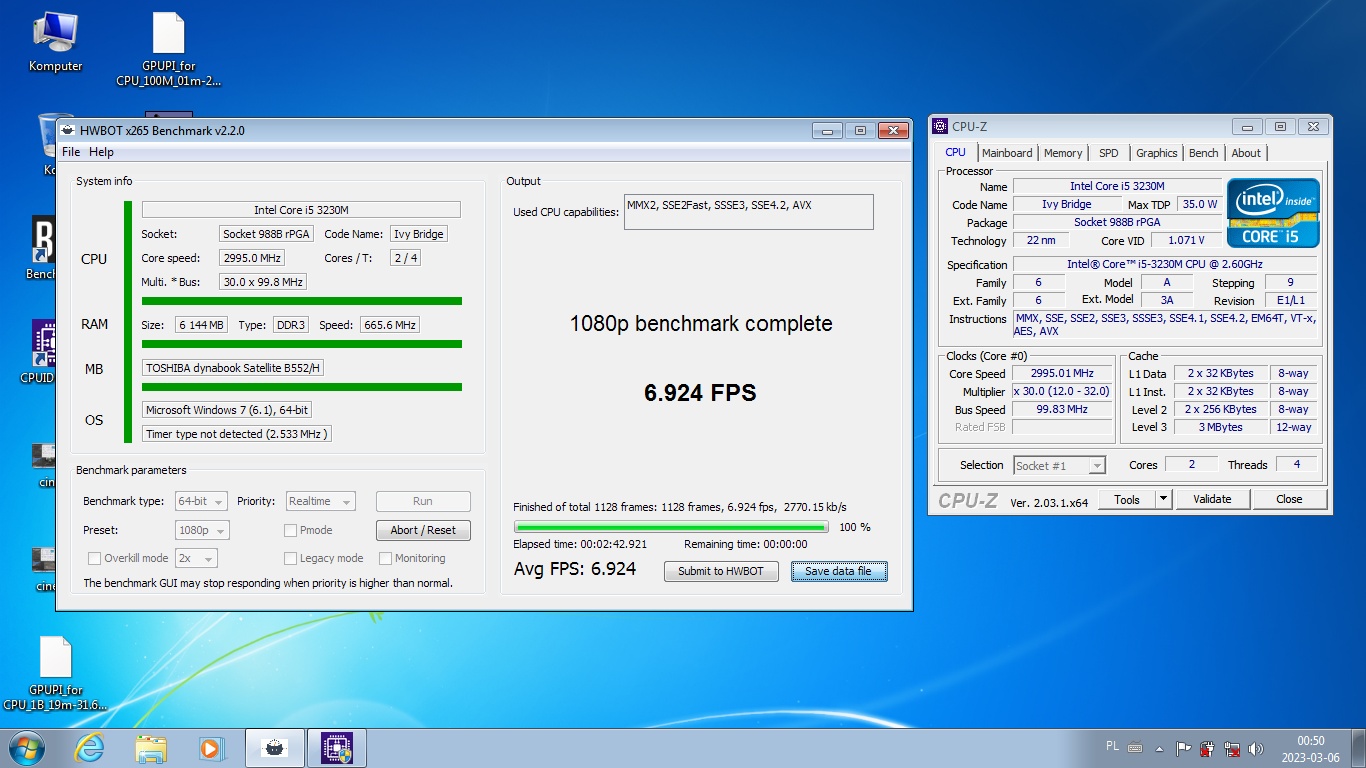This screenshot has height=768, width=1366.
Task: Open Windows Explorer from taskbar
Action: tap(151, 748)
